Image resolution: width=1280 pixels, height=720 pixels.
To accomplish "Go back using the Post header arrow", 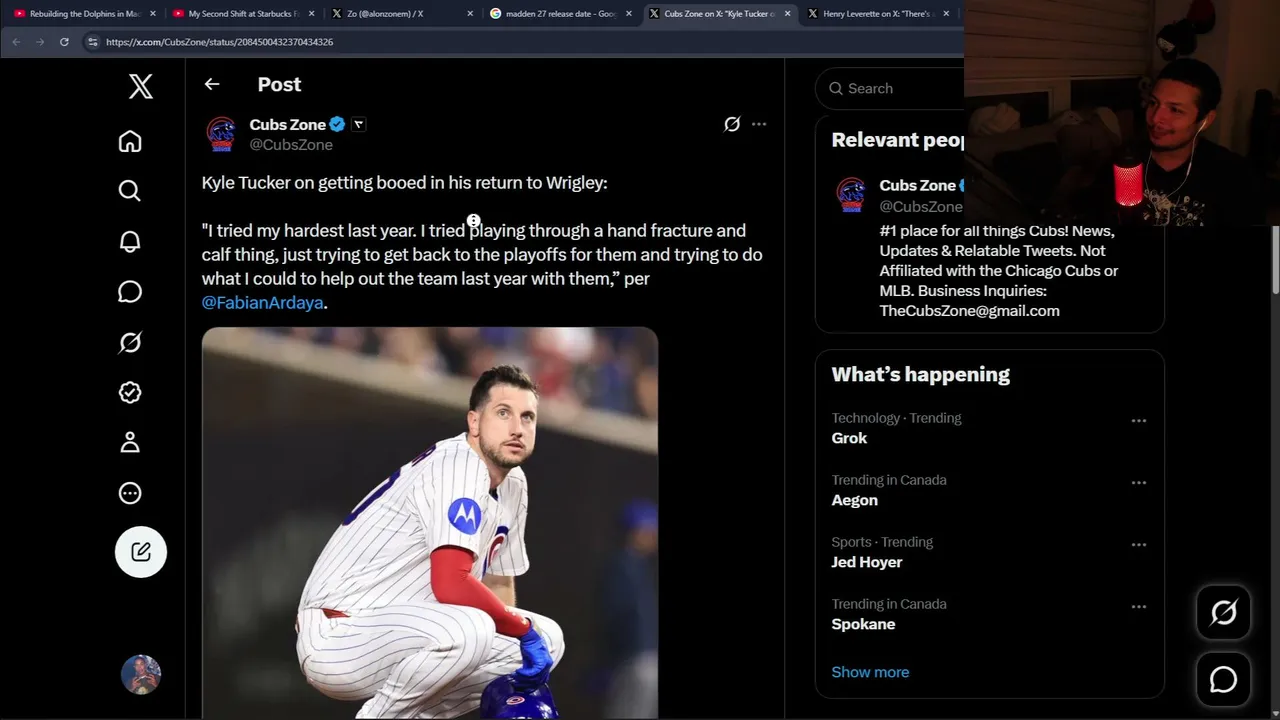I will tap(212, 84).
